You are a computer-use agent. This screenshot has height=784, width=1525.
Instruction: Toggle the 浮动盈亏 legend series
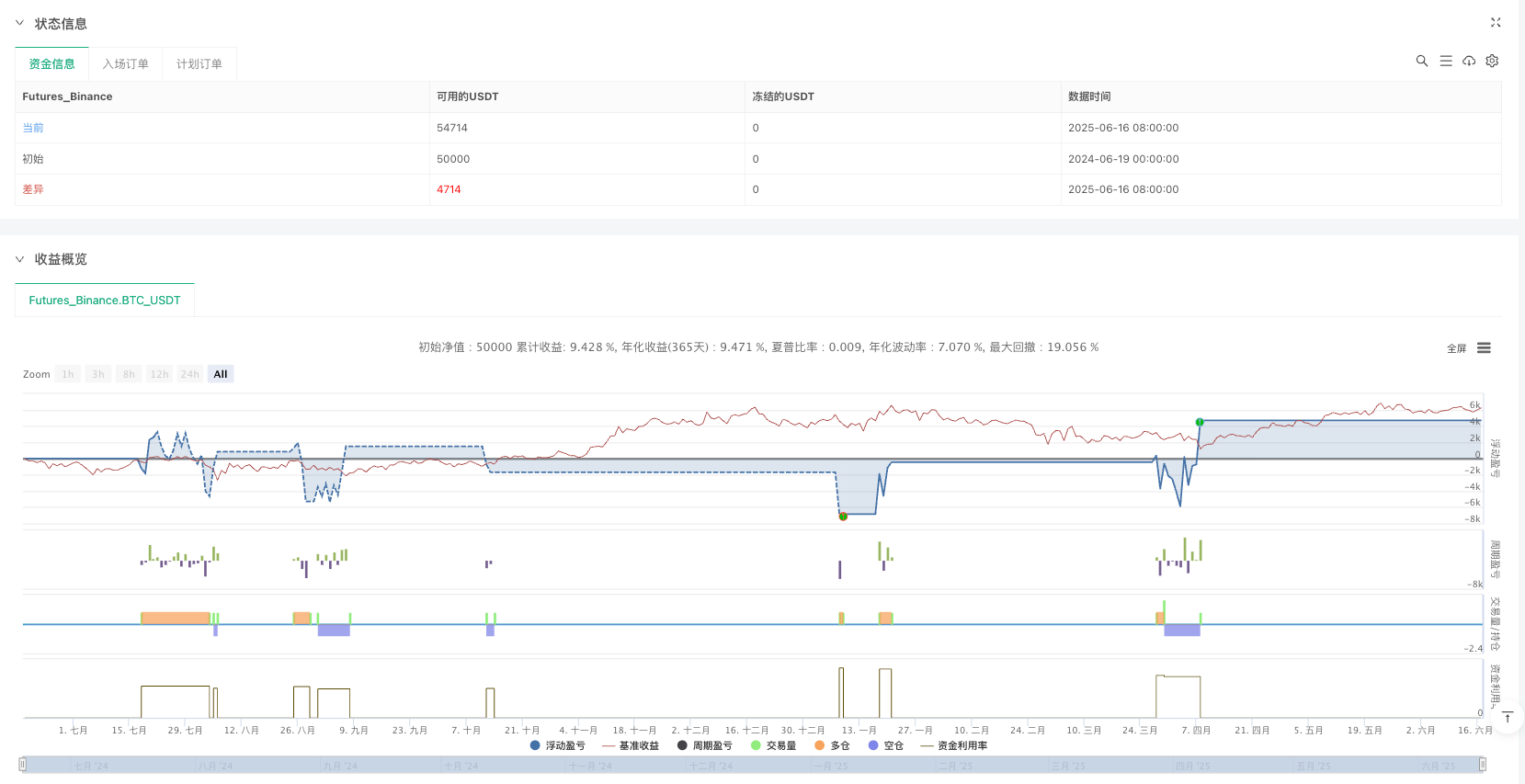[x=558, y=745]
